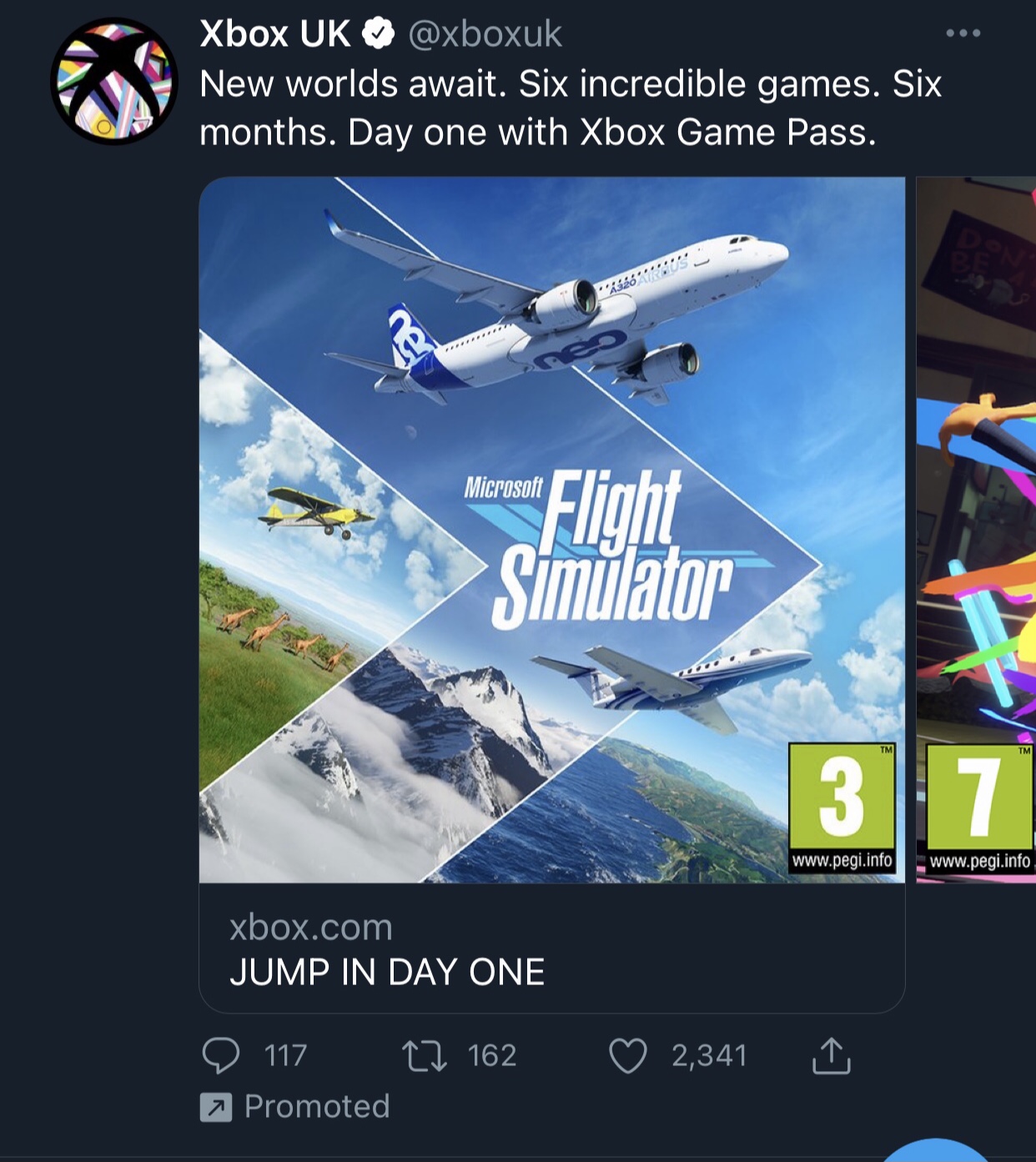
Task: Open sharing options for the tweet
Action: pos(831,1055)
